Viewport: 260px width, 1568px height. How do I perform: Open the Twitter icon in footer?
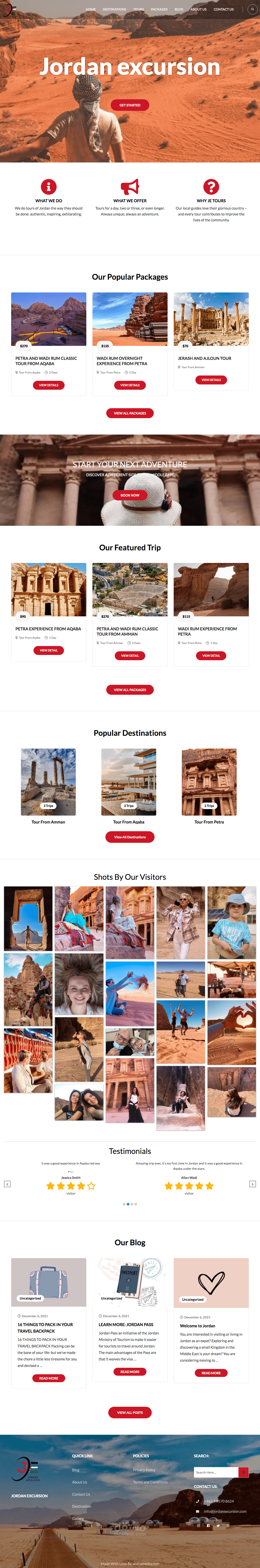[218, 1525]
